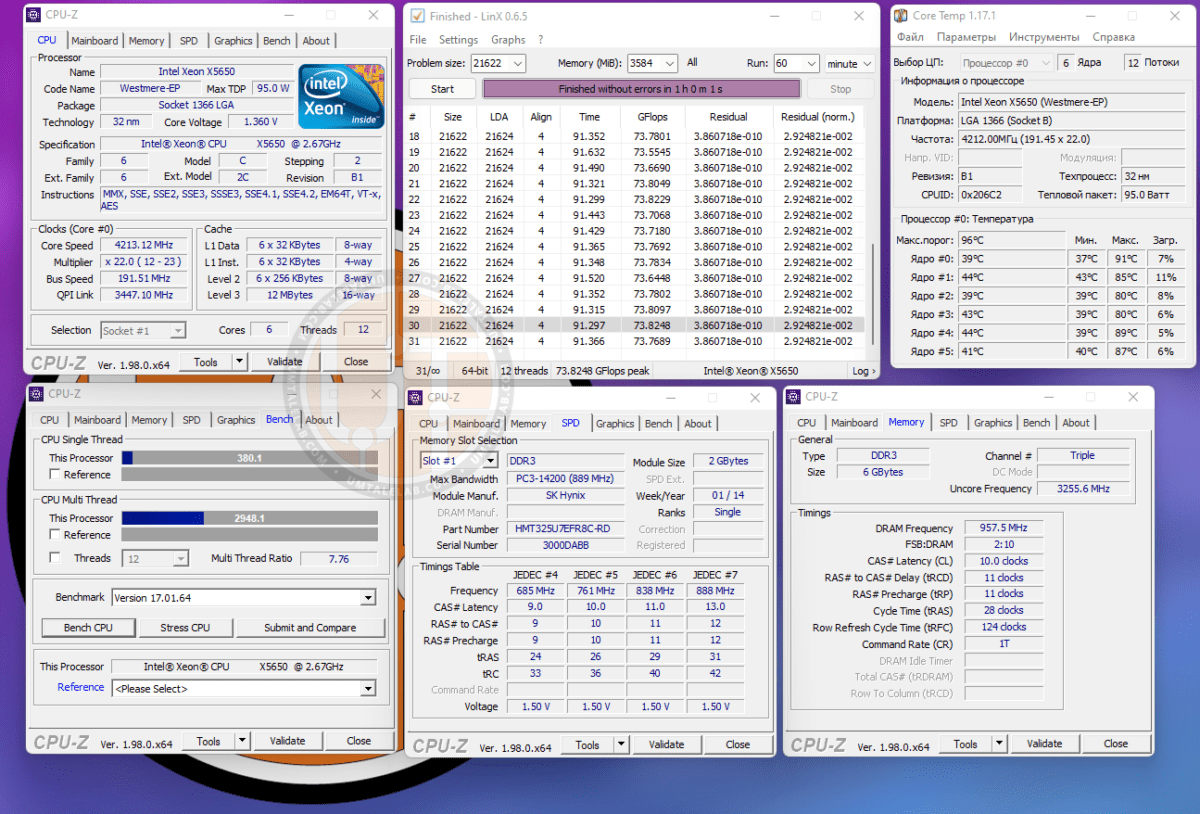Open the Файл menu in Core Temp
The height and width of the screenshot is (814, 1200).
910,37
